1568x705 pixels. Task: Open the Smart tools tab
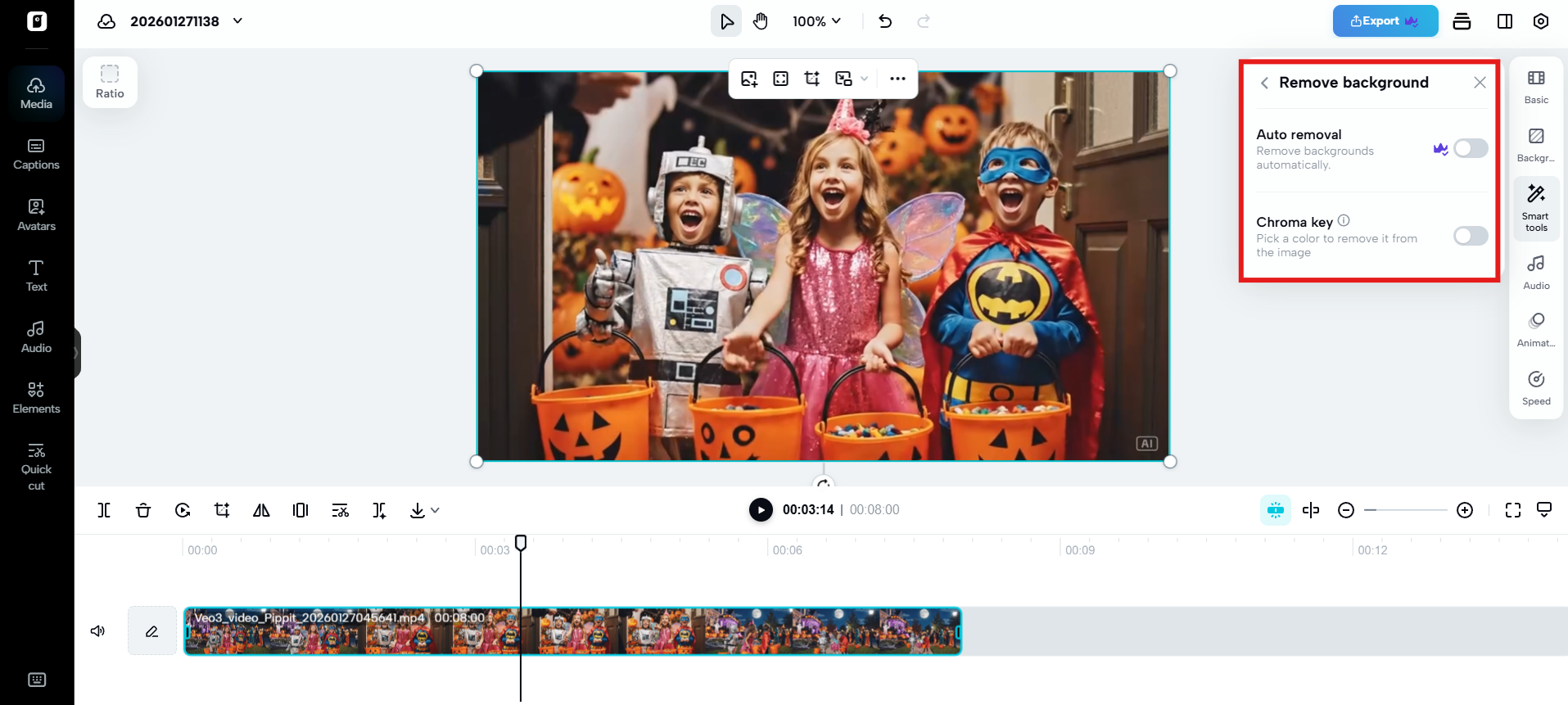[1536, 208]
